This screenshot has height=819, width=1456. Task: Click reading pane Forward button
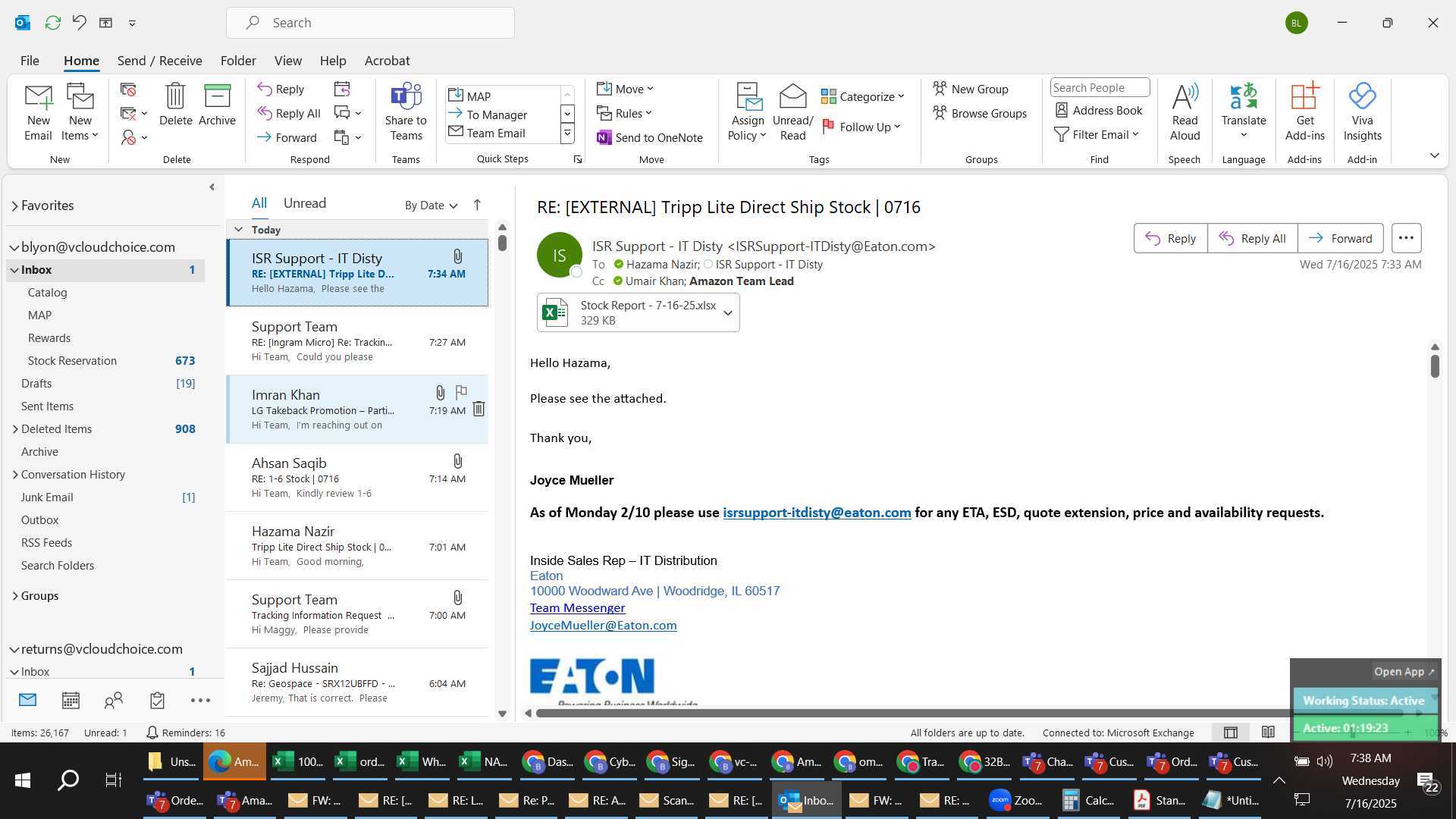pos(1340,238)
